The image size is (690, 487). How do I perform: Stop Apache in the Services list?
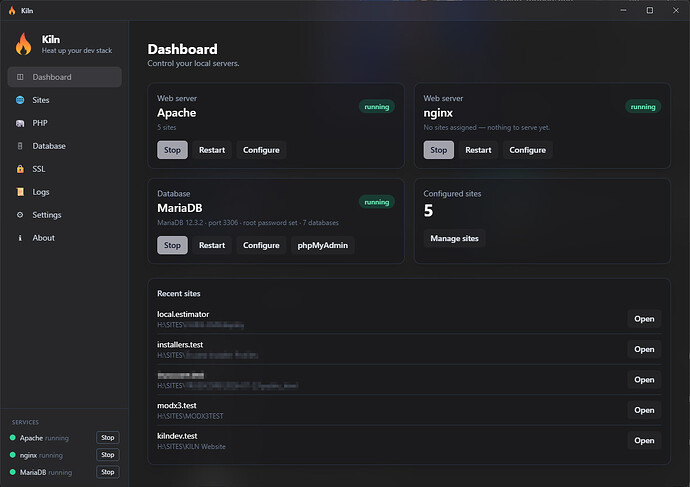108,438
